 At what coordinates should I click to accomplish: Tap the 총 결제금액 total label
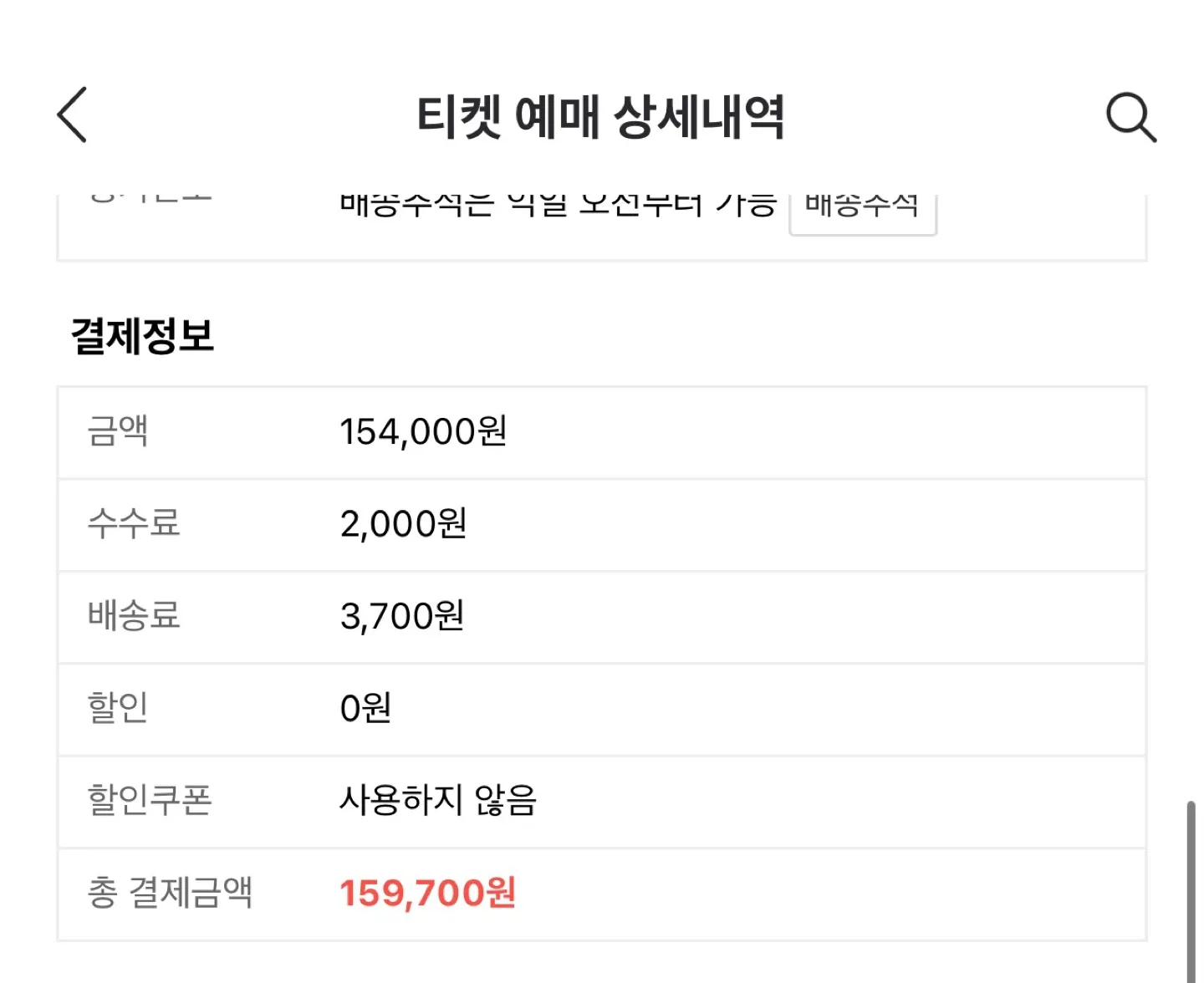coord(170,892)
